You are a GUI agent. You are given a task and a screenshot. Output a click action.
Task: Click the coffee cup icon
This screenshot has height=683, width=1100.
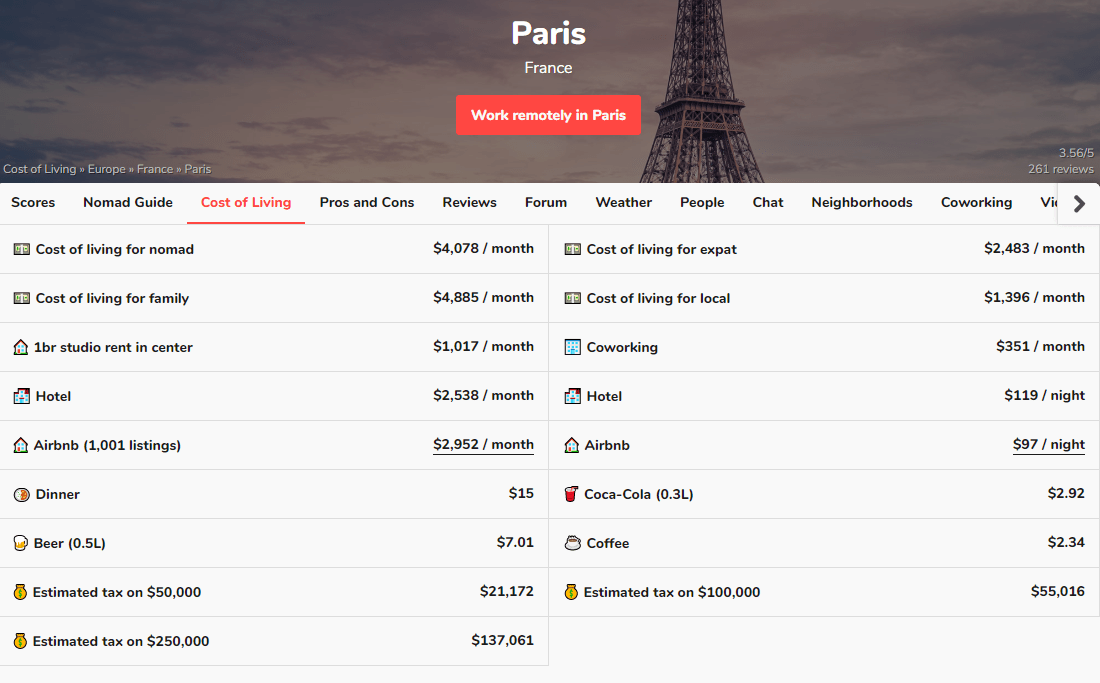pyautogui.click(x=572, y=543)
